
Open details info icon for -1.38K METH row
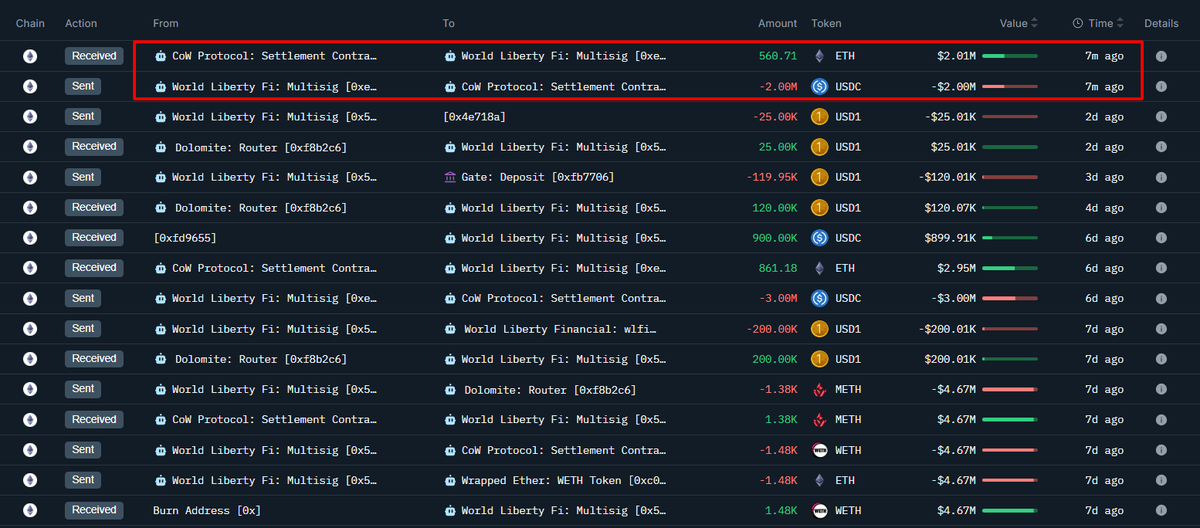click(1161, 389)
